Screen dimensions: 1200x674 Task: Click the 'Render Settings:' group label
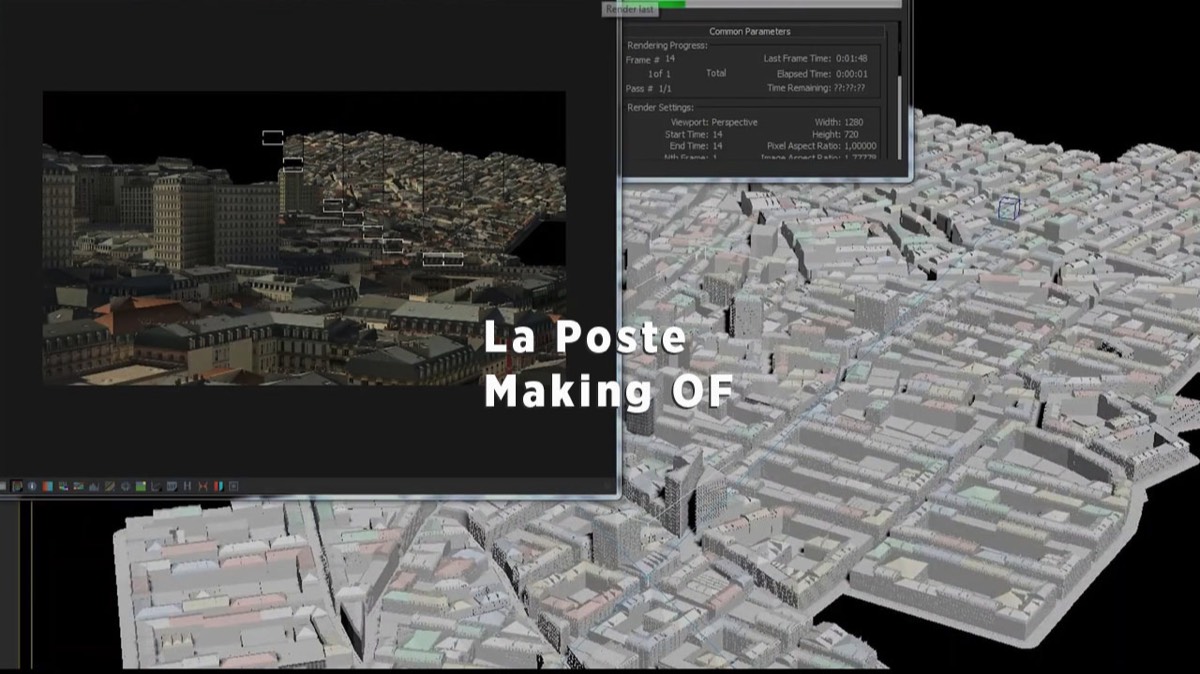click(x=661, y=107)
